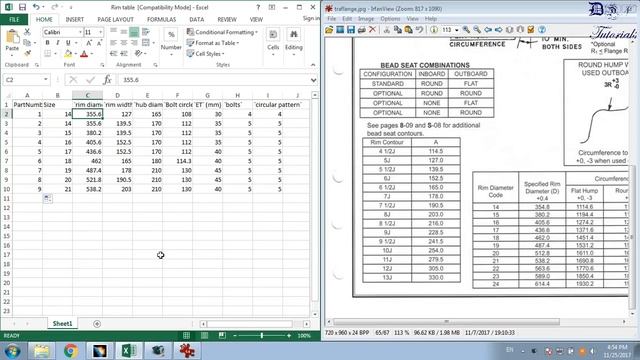
Task: Expand the Number format group
Action: tap(171, 42)
